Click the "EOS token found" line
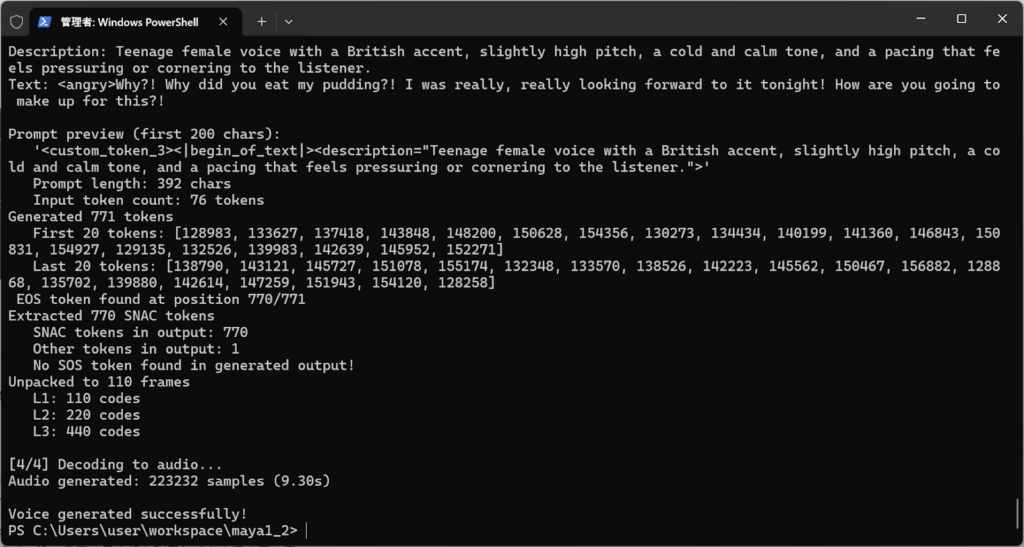This screenshot has width=1024, height=547. (x=160, y=299)
